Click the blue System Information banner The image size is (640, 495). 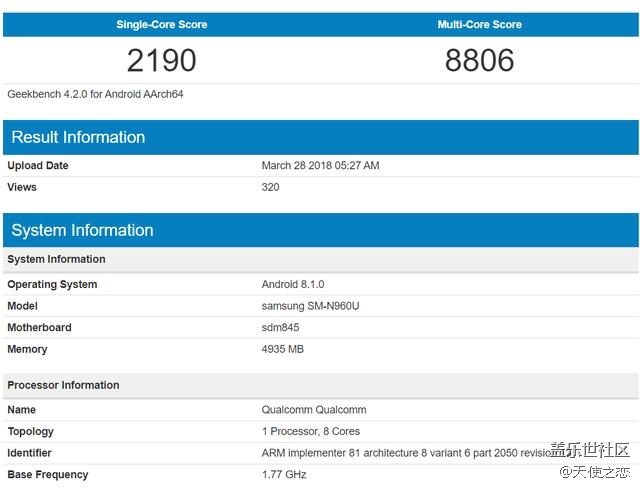321,230
